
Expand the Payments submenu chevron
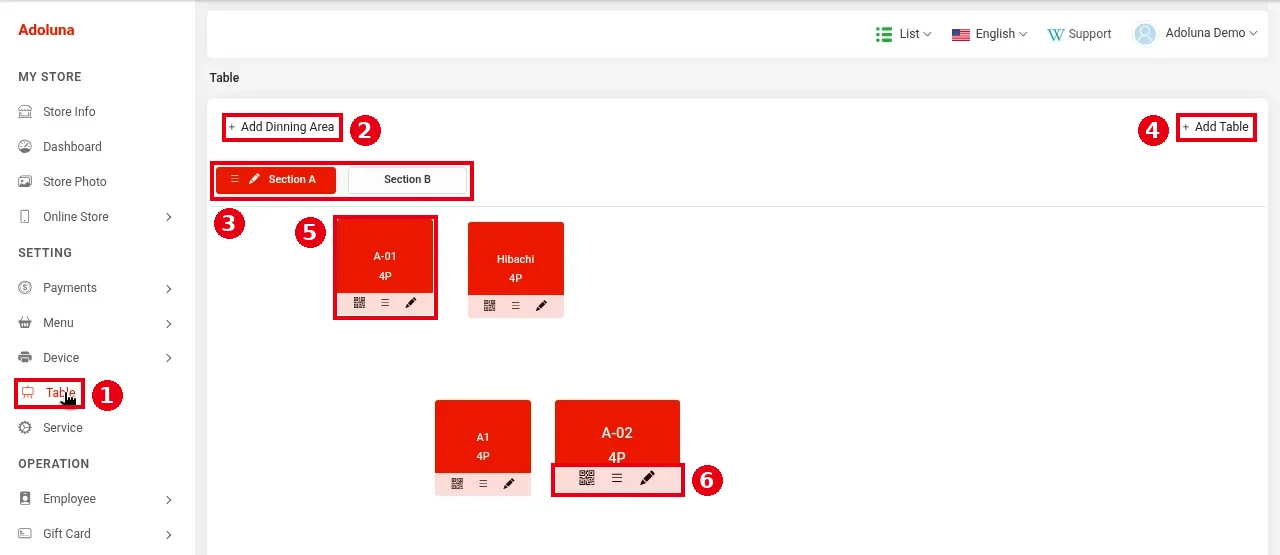[x=169, y=288]
